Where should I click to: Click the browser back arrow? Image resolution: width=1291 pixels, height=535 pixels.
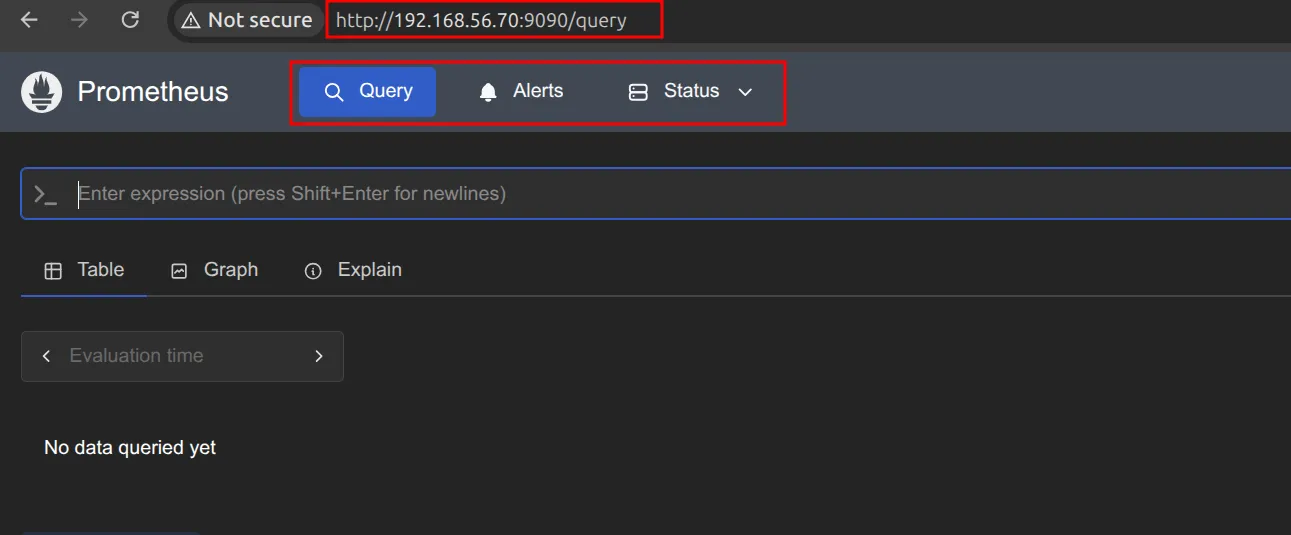[29, 20]
